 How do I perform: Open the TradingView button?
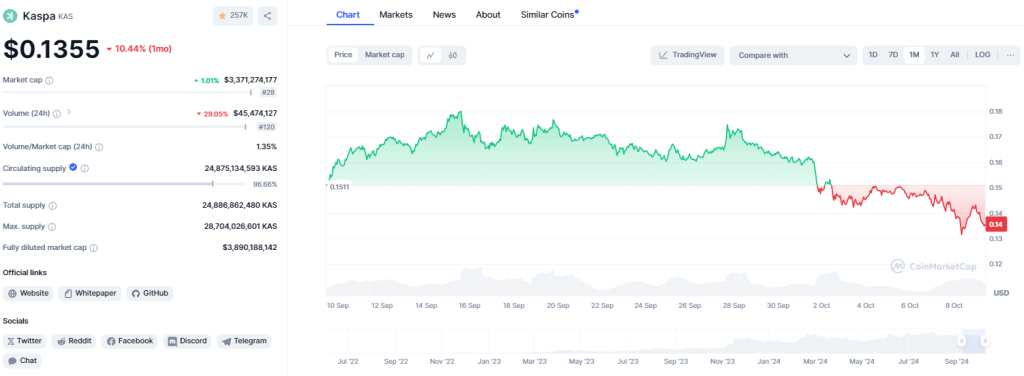pyautogui.click(x=688, y=55)
